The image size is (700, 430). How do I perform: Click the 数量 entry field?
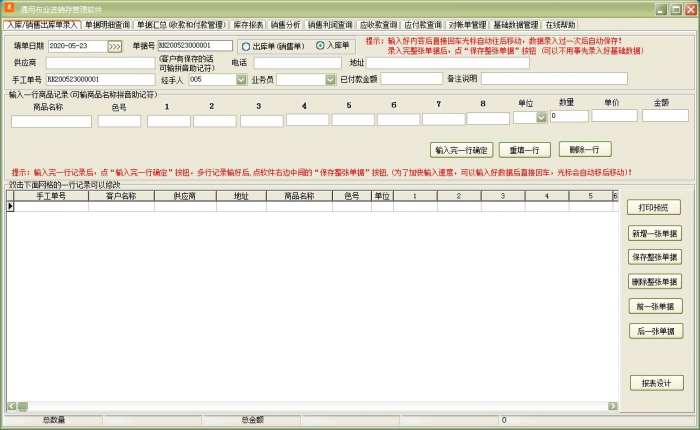569,116
